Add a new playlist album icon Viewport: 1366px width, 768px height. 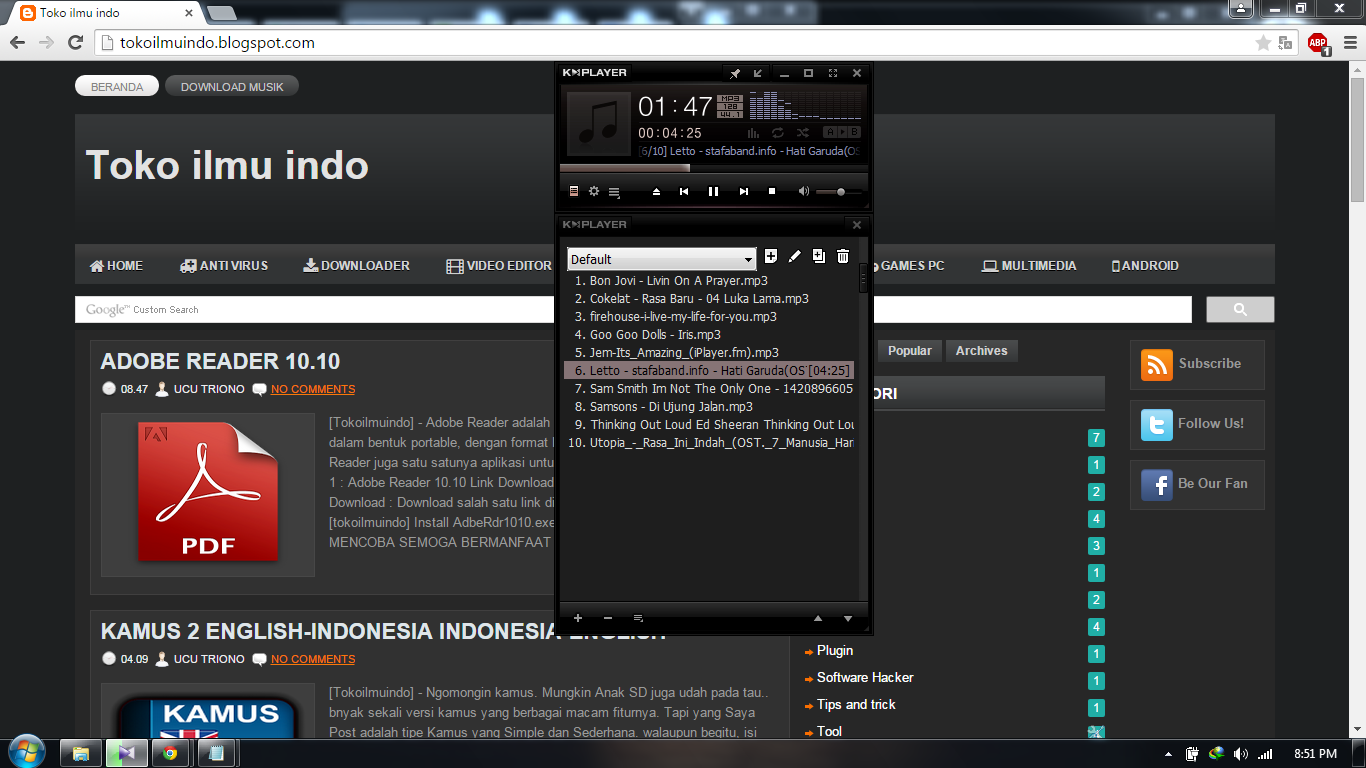coord(771,257)
